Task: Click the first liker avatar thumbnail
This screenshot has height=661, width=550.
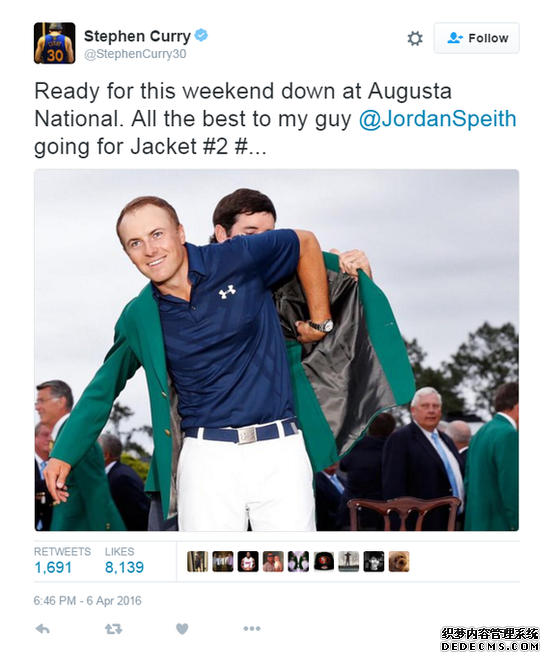Action: click(198, 562)
